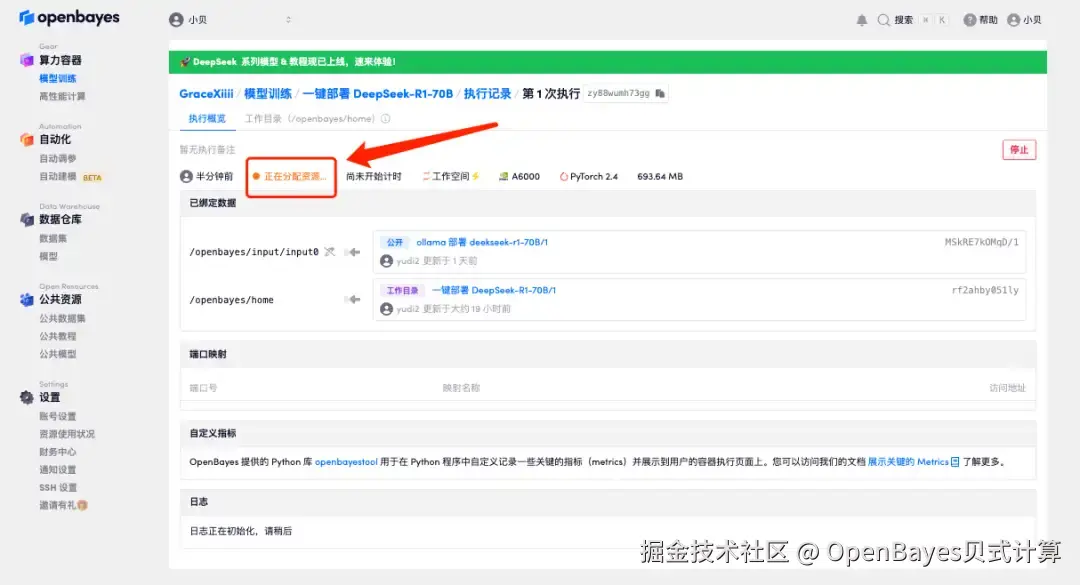Click the 工作空间 label in status row
The image size is (1080, 585).
click(x=450, y=176)
